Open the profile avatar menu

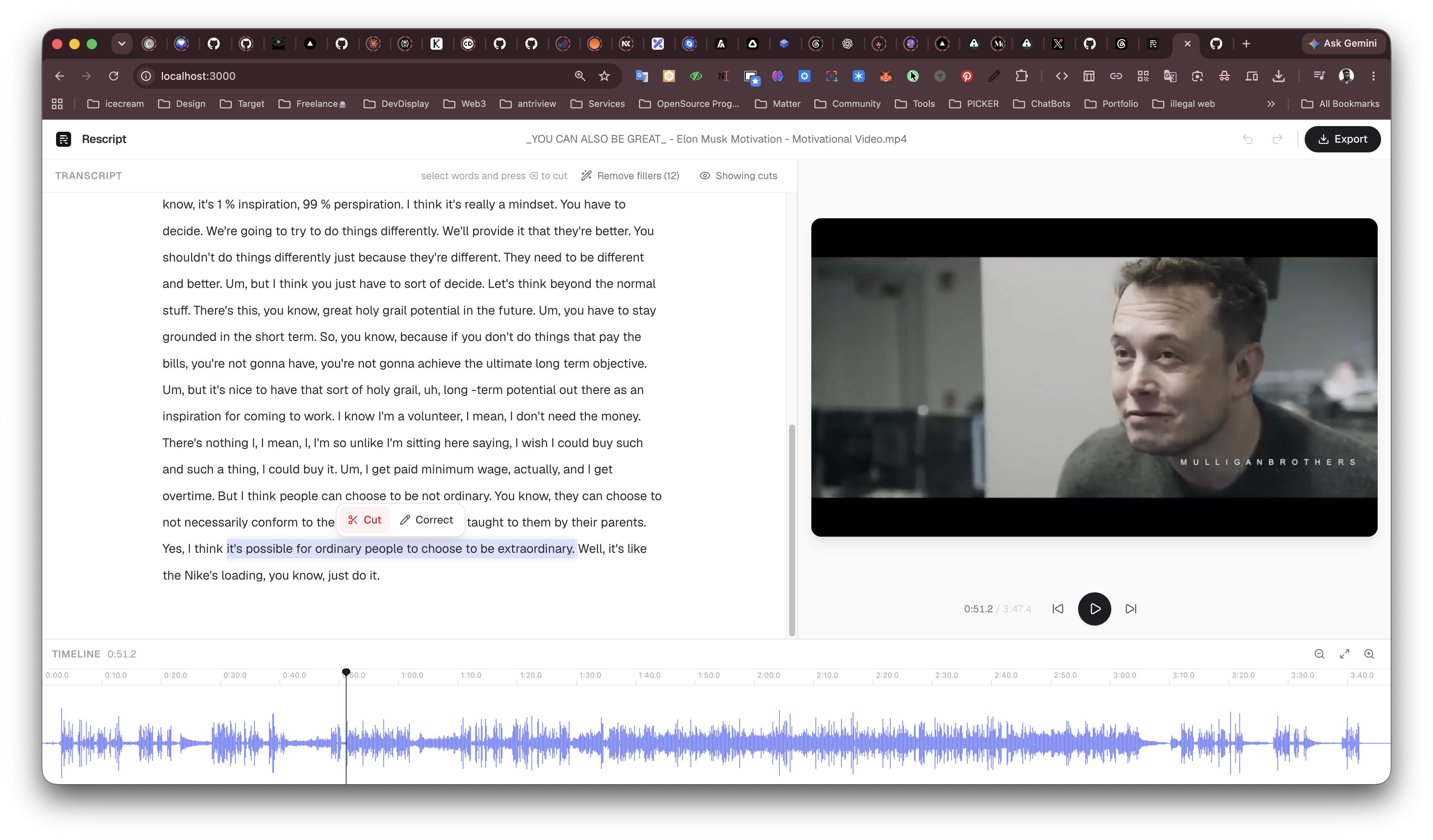(1346, 76)
